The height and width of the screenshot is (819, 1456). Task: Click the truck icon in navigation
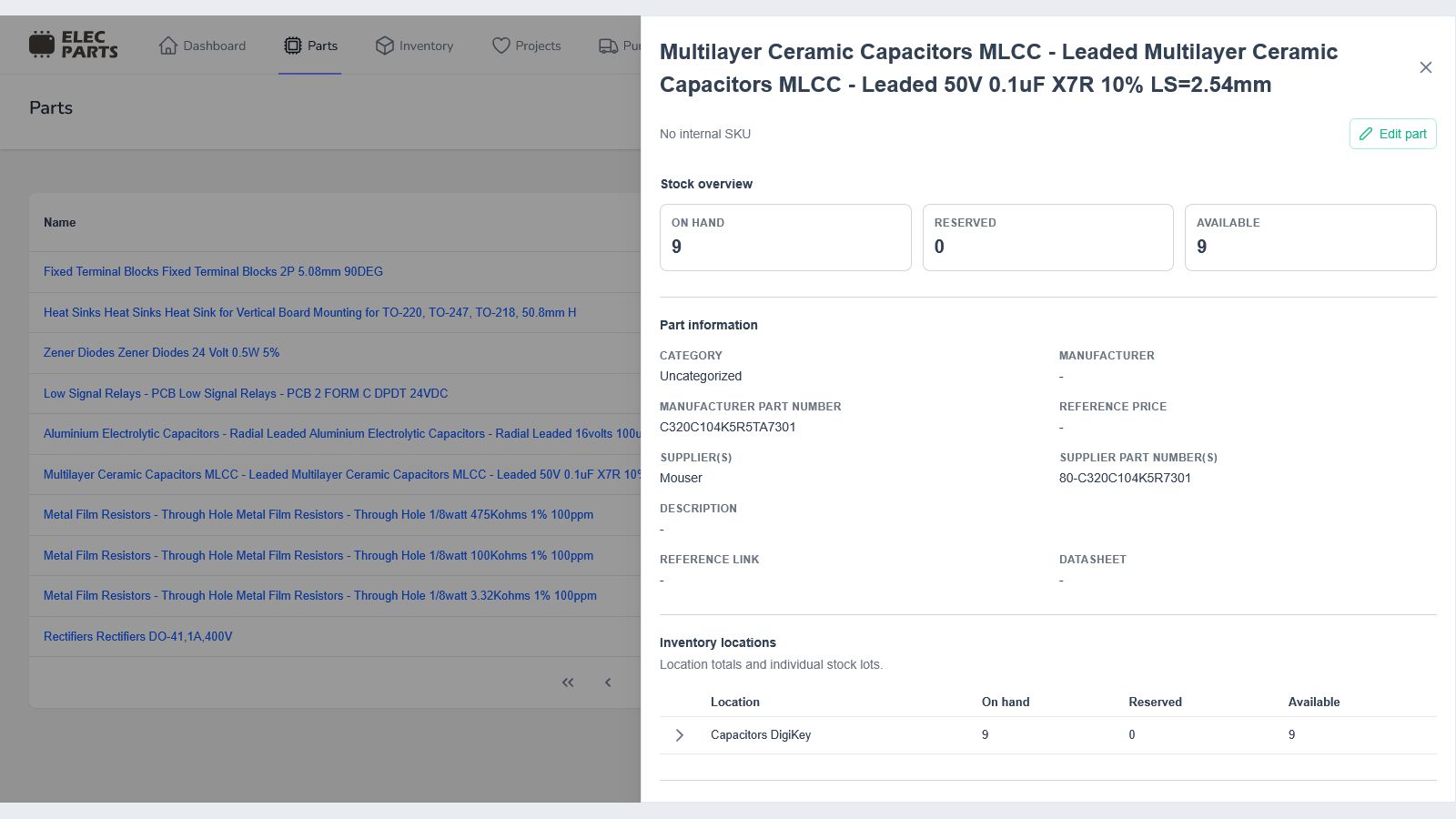(x=608, y=45)
